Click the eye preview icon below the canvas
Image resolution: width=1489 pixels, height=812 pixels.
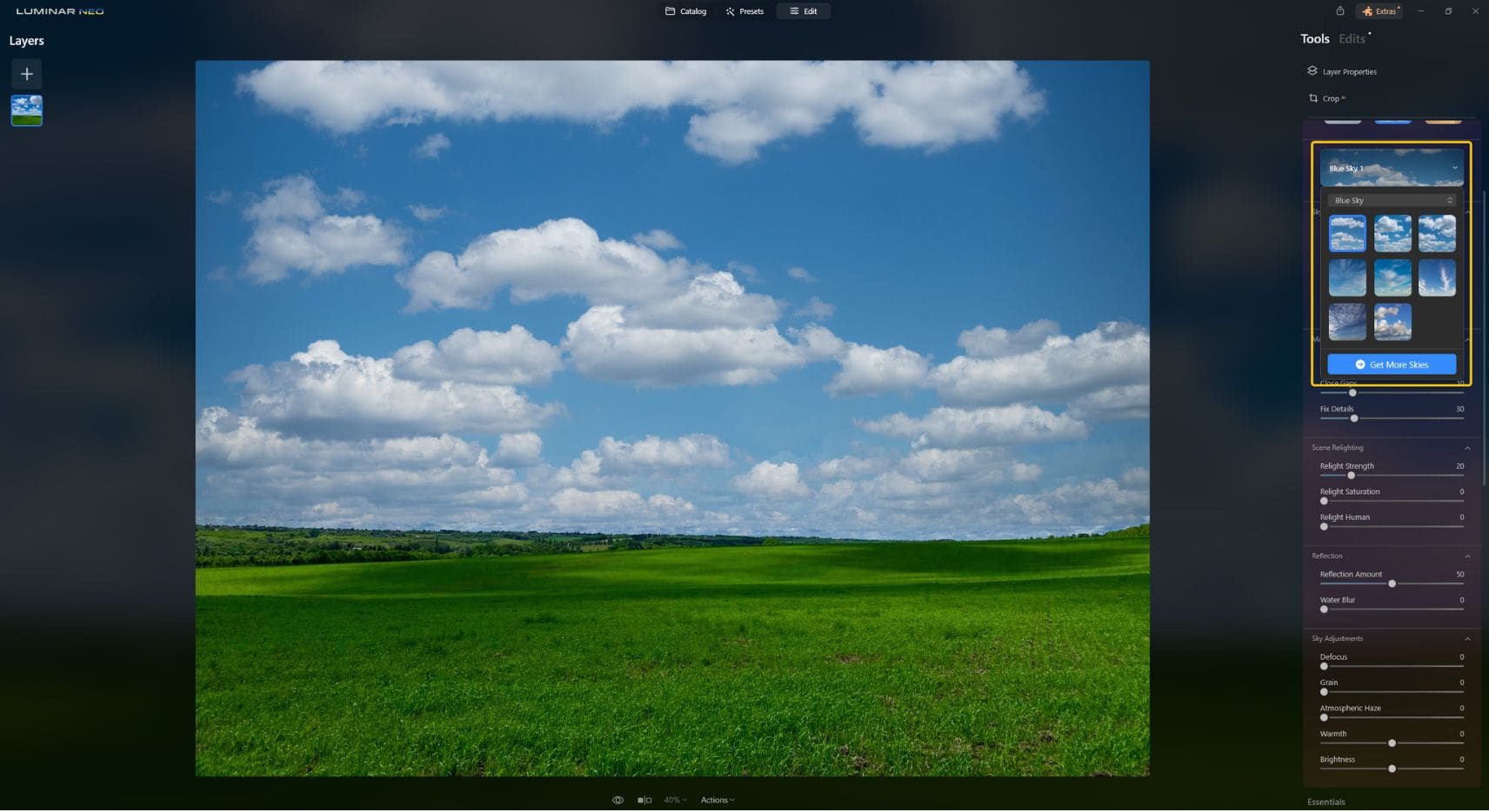618,799
